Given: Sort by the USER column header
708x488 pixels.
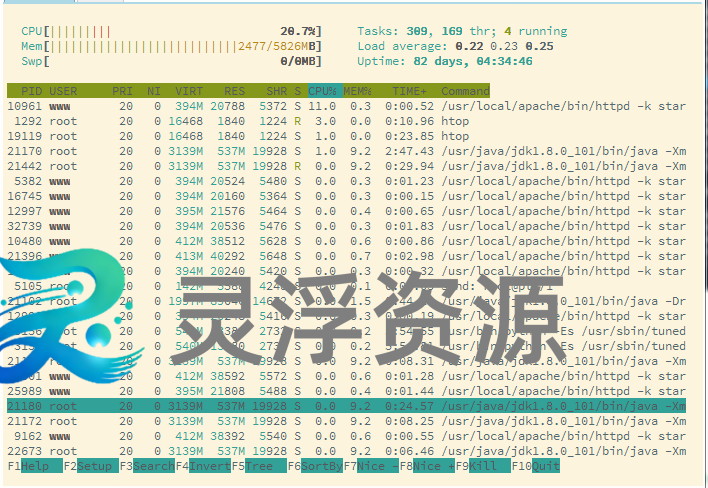Looking at the screenshot, I should coord(63,91).
